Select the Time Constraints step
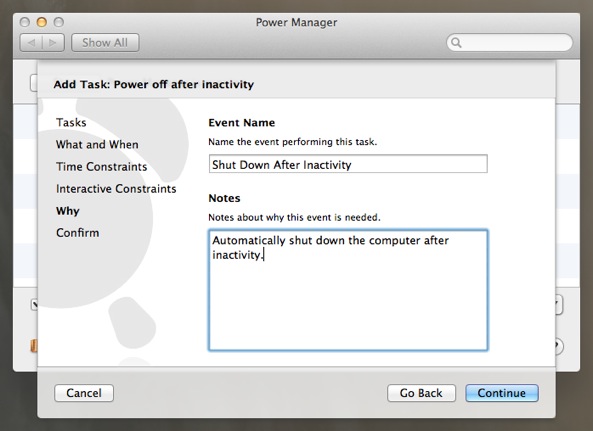Screen dimensions: 593x431 [x=101, y=166]
